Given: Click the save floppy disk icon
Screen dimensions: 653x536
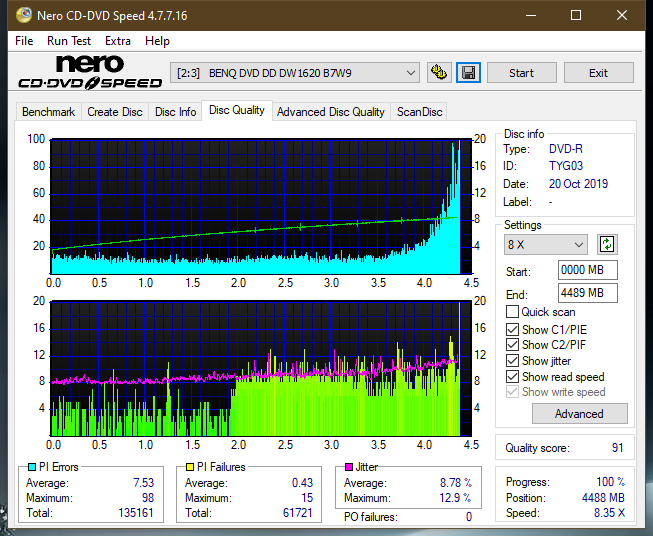Looking at the screenshot, I should click(x=469, y=73).
